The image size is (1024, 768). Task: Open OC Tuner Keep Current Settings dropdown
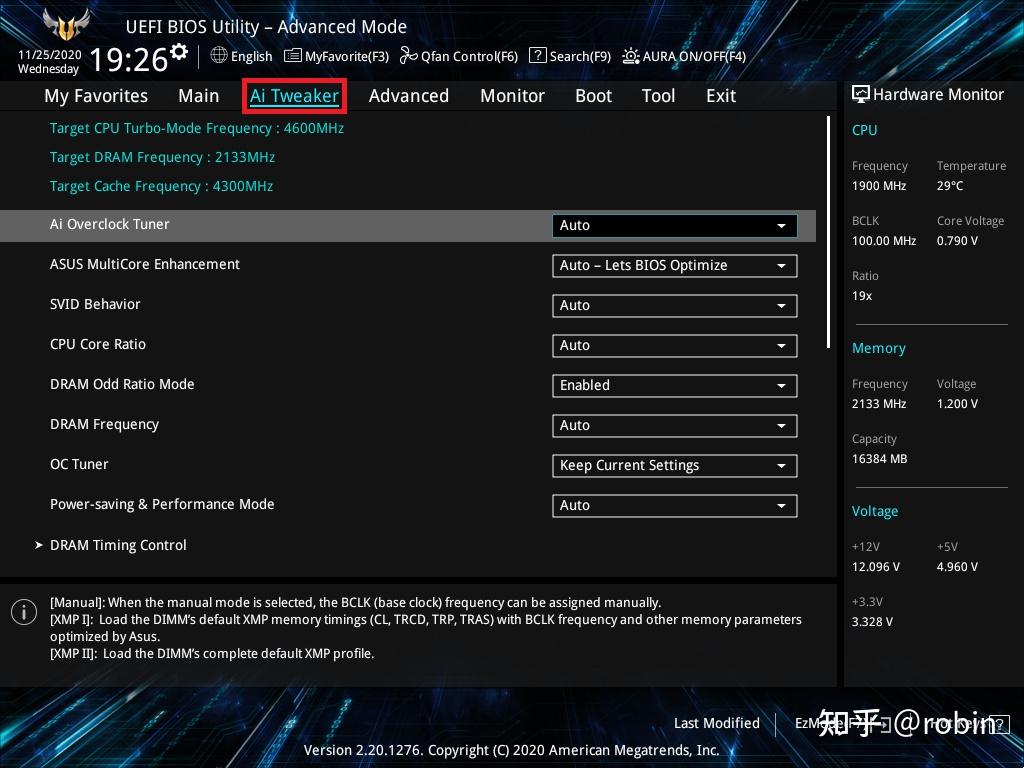675,466
